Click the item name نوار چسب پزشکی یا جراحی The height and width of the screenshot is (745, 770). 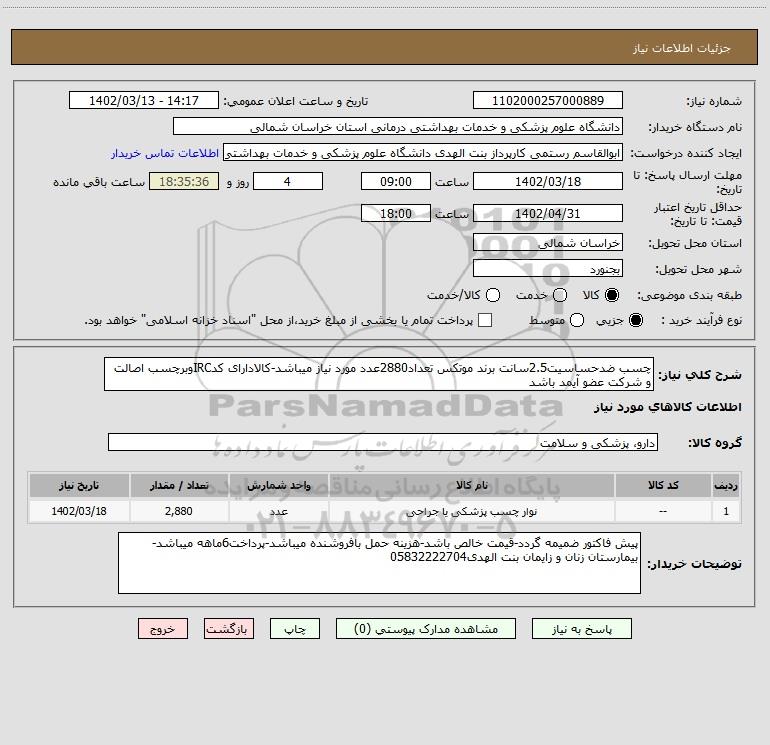(471, 512)
